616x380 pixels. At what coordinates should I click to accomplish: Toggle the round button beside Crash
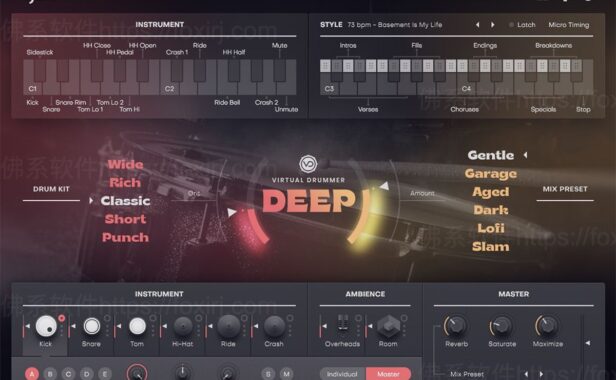(290, 318)
